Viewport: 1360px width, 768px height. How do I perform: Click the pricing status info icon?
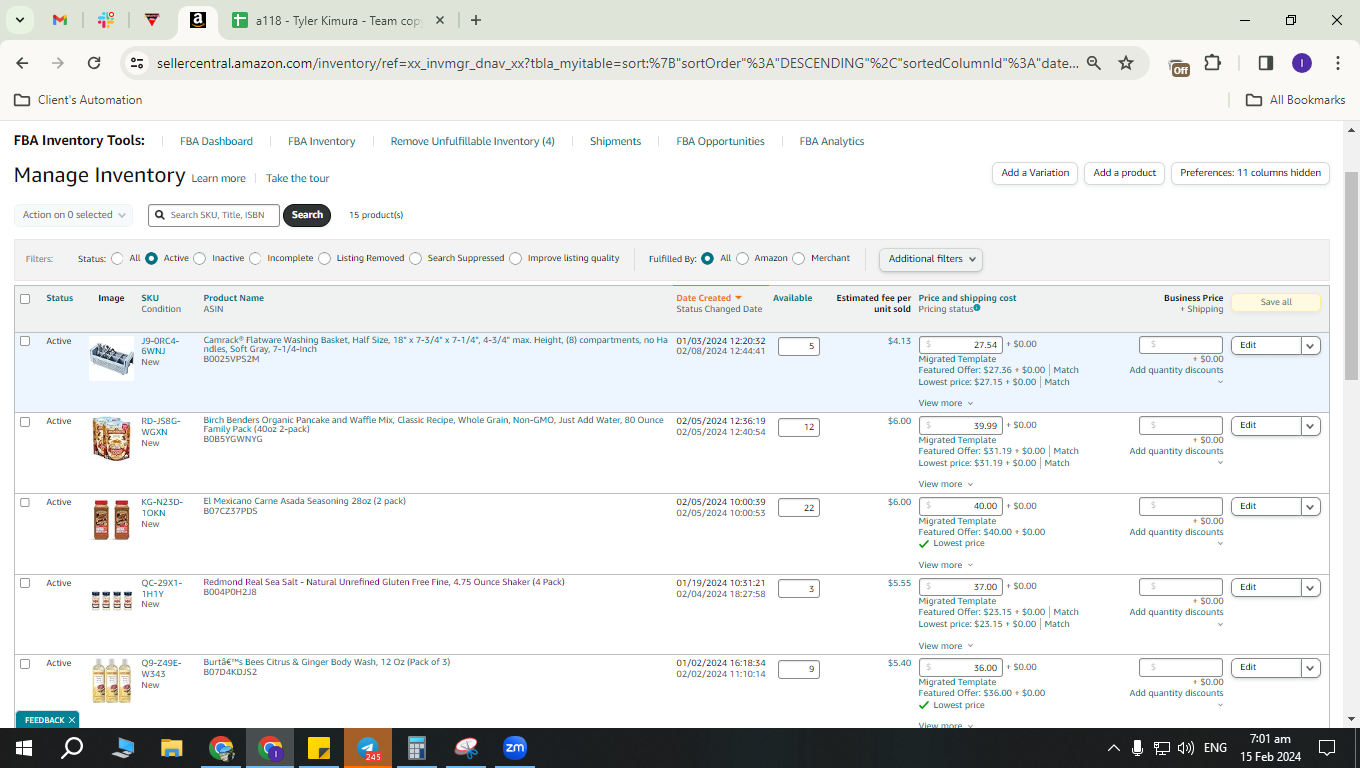point(977,308)
